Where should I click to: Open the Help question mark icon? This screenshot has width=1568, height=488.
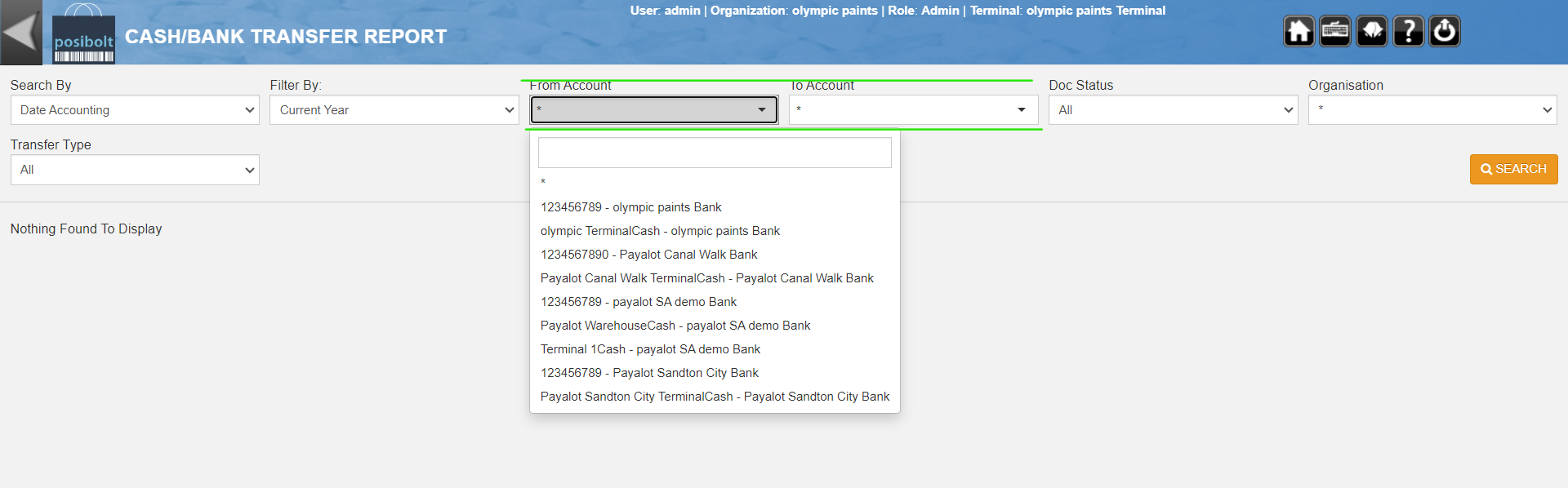1408,32
